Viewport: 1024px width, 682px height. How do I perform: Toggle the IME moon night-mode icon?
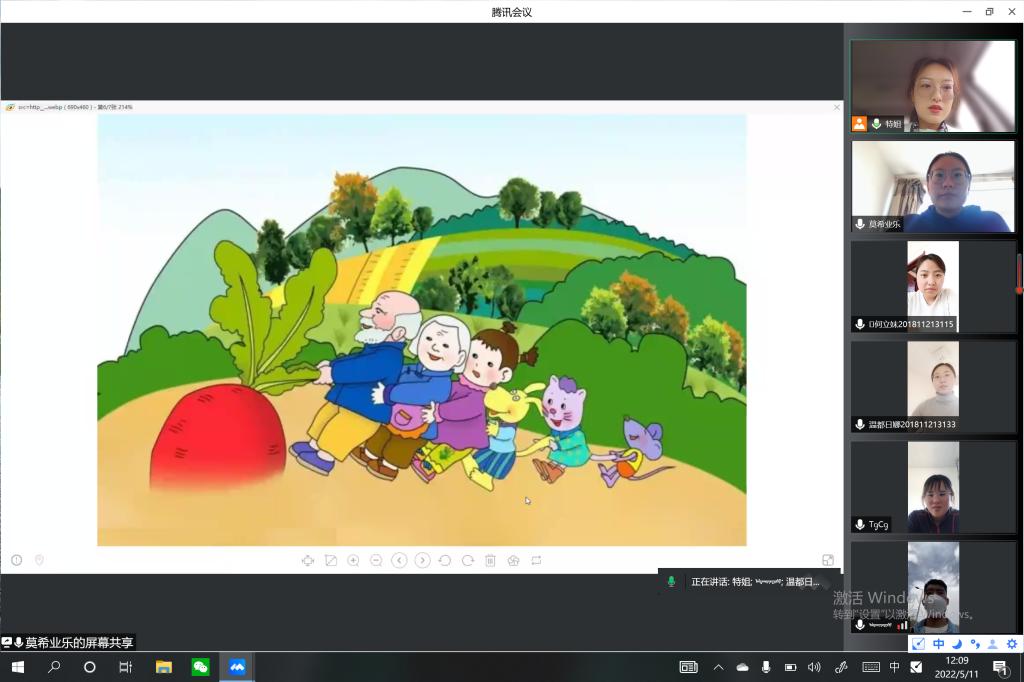point(956,644)
